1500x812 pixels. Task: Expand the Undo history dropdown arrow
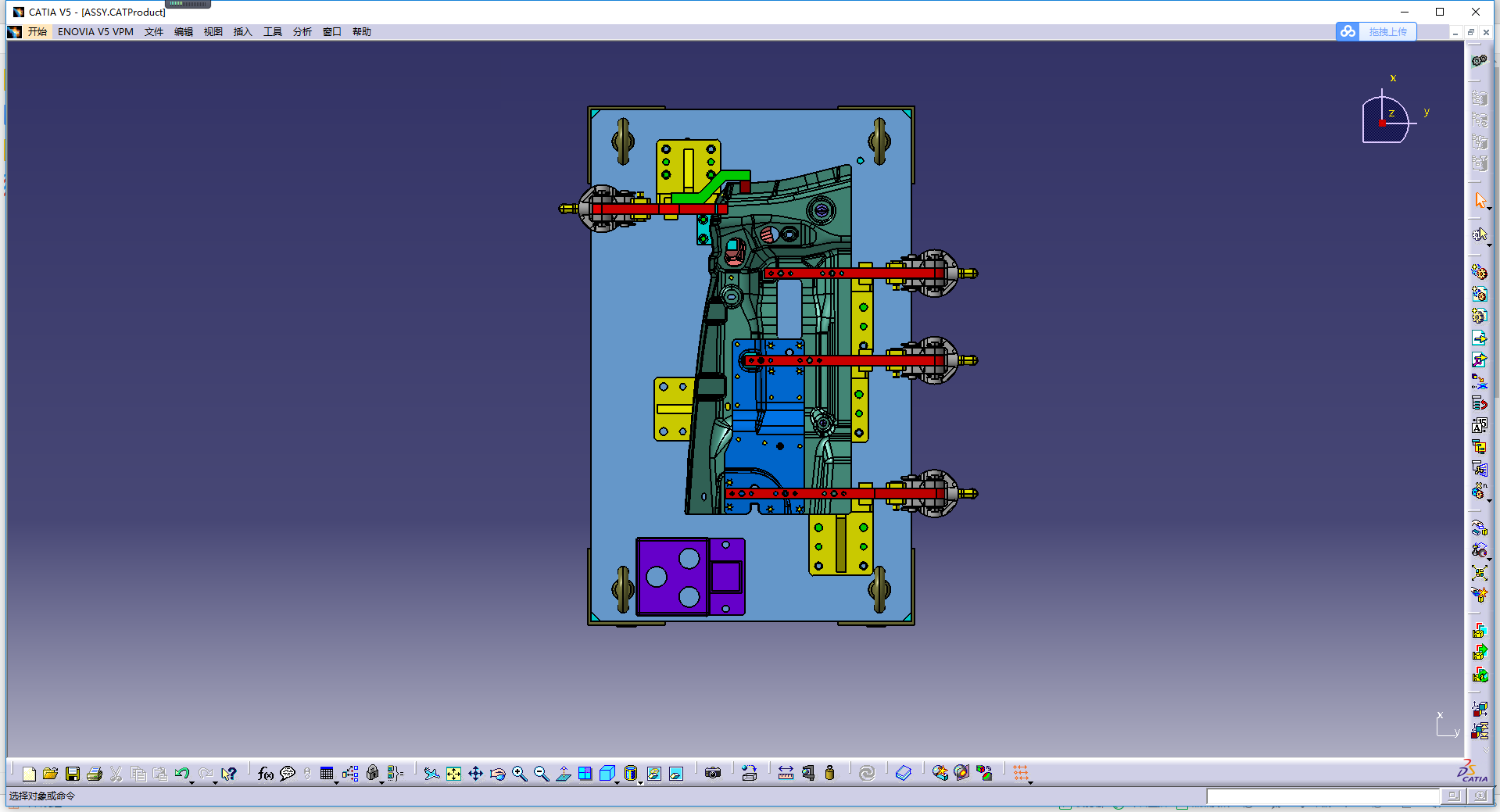point(192,782)
